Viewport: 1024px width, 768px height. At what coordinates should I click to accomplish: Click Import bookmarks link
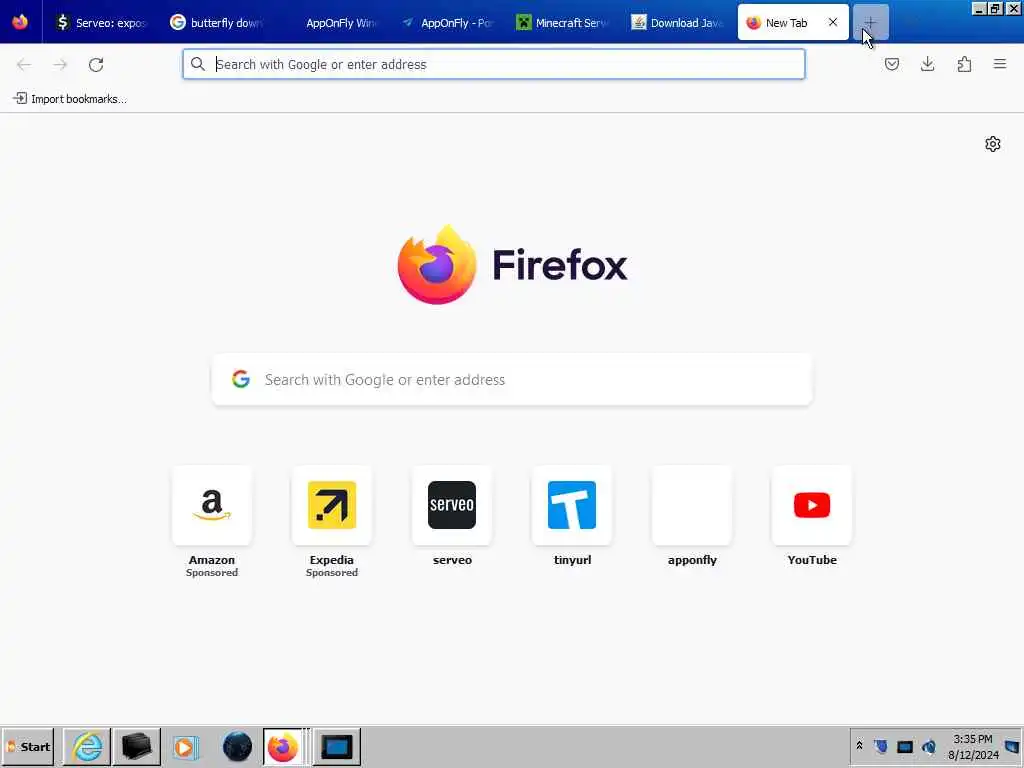click(70, 99)
